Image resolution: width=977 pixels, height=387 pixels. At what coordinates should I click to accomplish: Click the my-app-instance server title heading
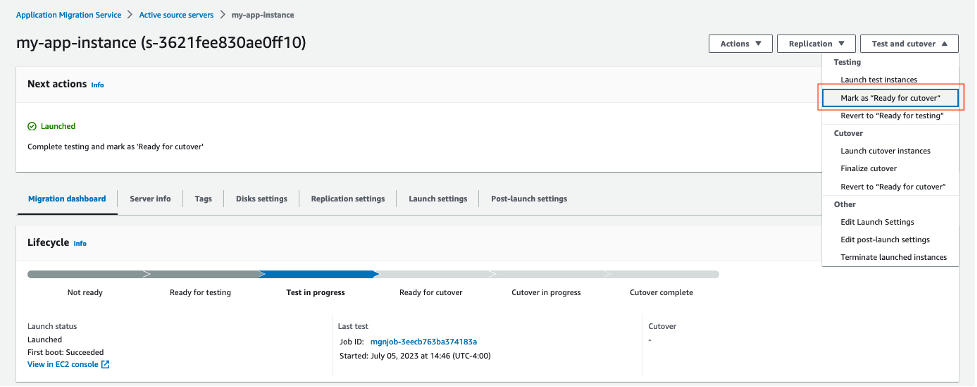click(x=161, y=43)
